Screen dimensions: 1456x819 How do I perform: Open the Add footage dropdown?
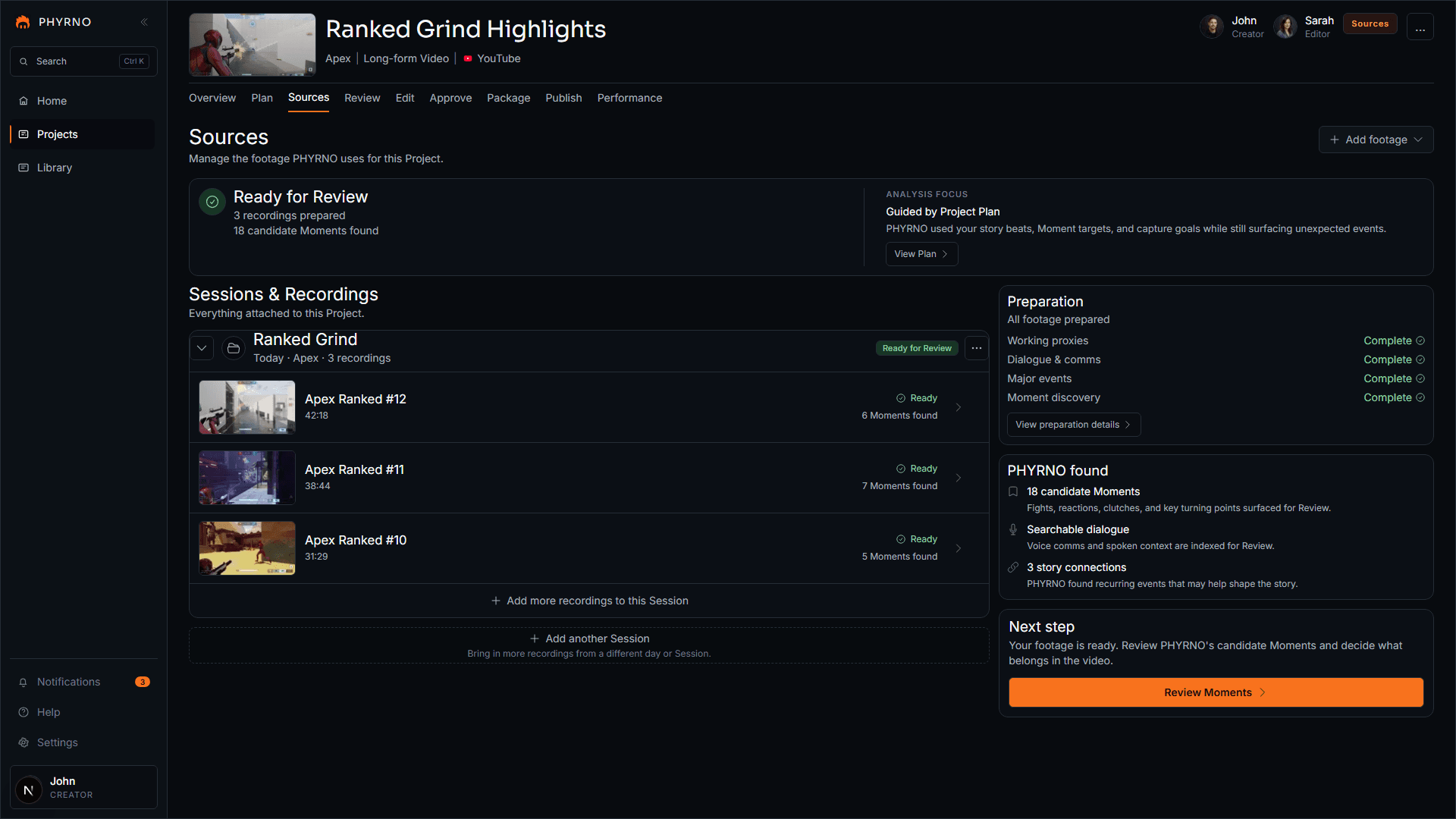[x=1376, y=140]
